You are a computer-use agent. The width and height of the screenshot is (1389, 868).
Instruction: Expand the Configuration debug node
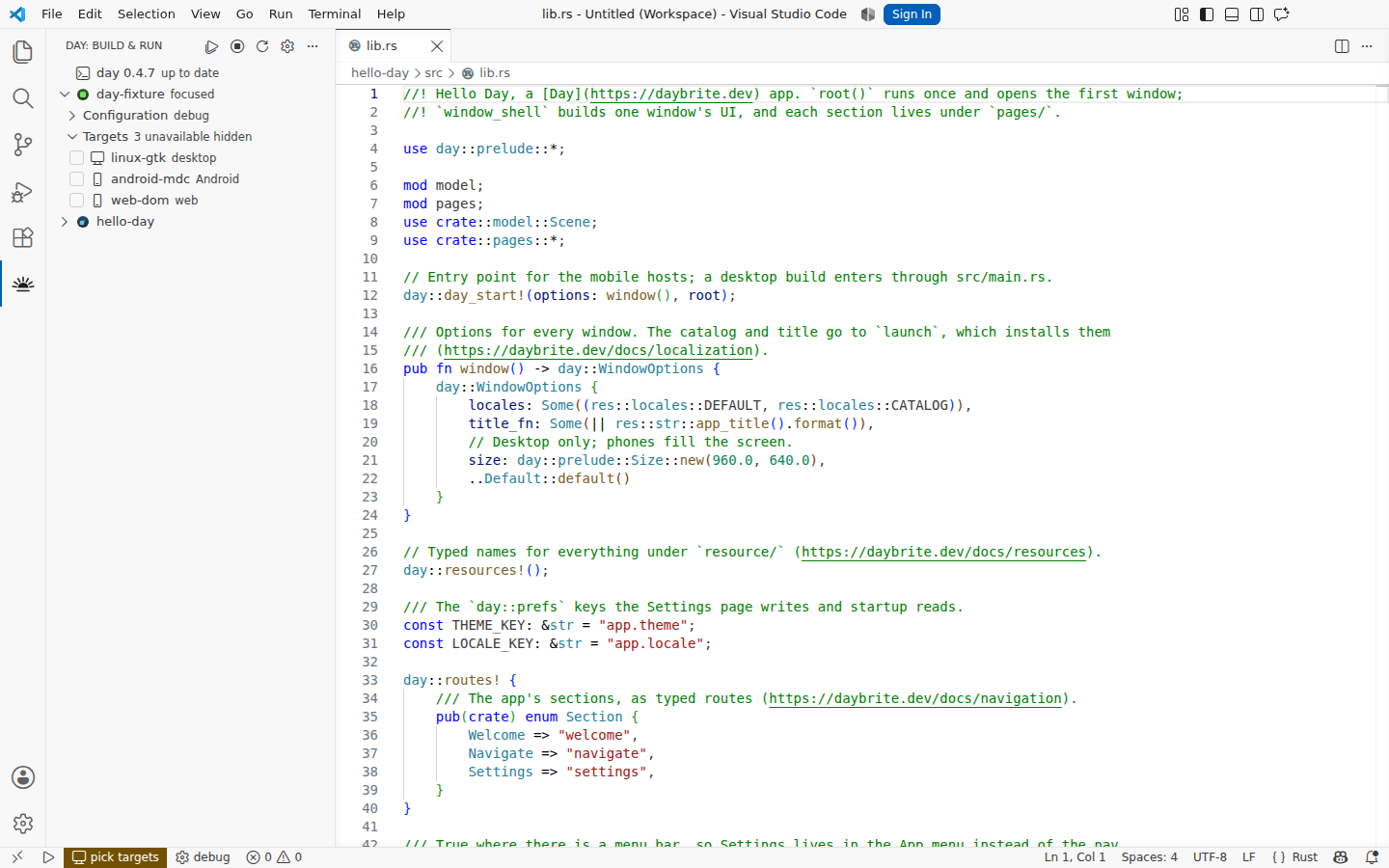tap(72, 116)
